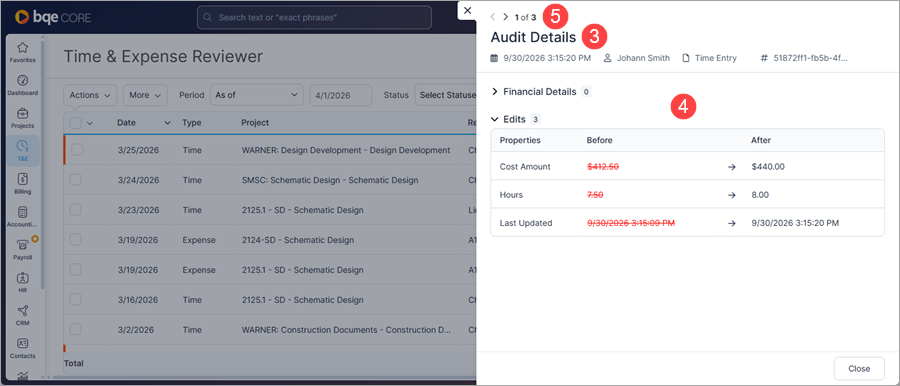Check the 3/25/2026 WARNER row checkbox
The image size is (900, 386).
pyautogui.click(x=76, y=150)
